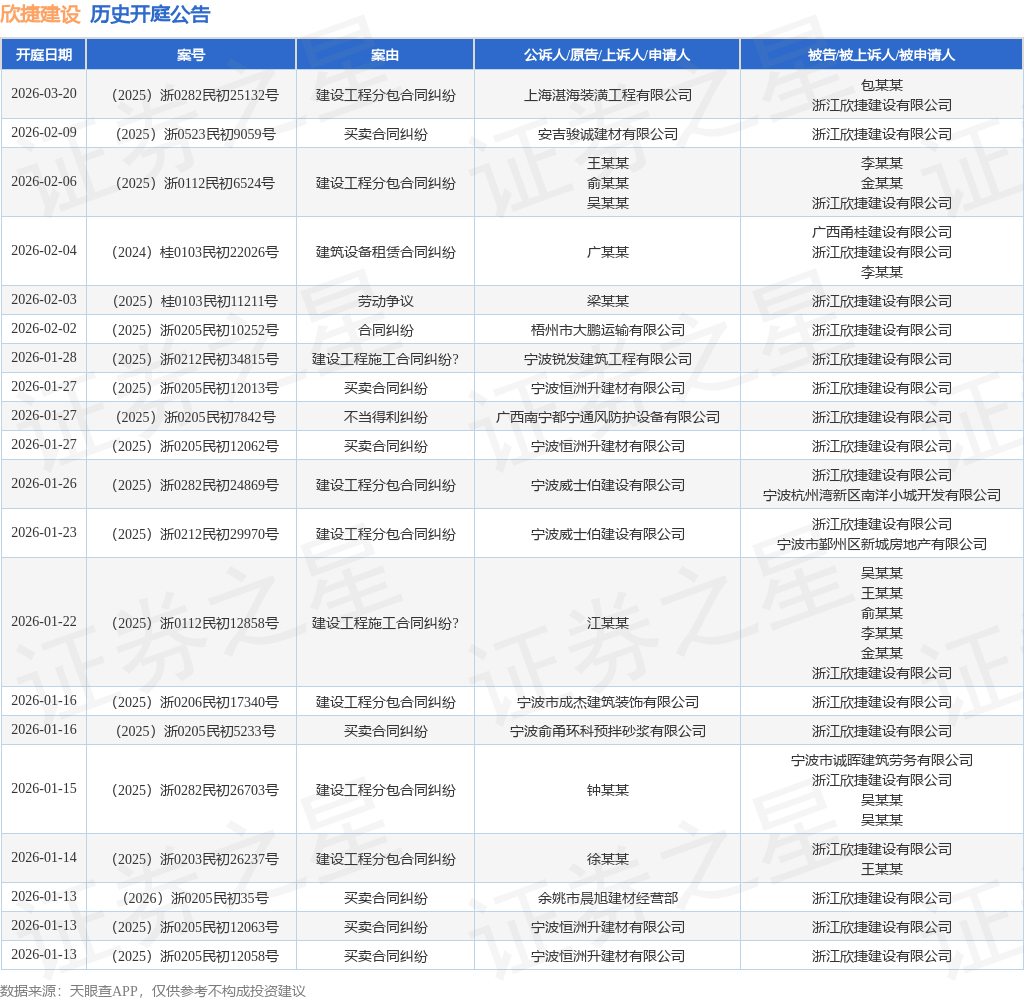Click defendant 宁波市诚晖建筑劳务有限公司
The image size is (1024, 1000).
882,760
